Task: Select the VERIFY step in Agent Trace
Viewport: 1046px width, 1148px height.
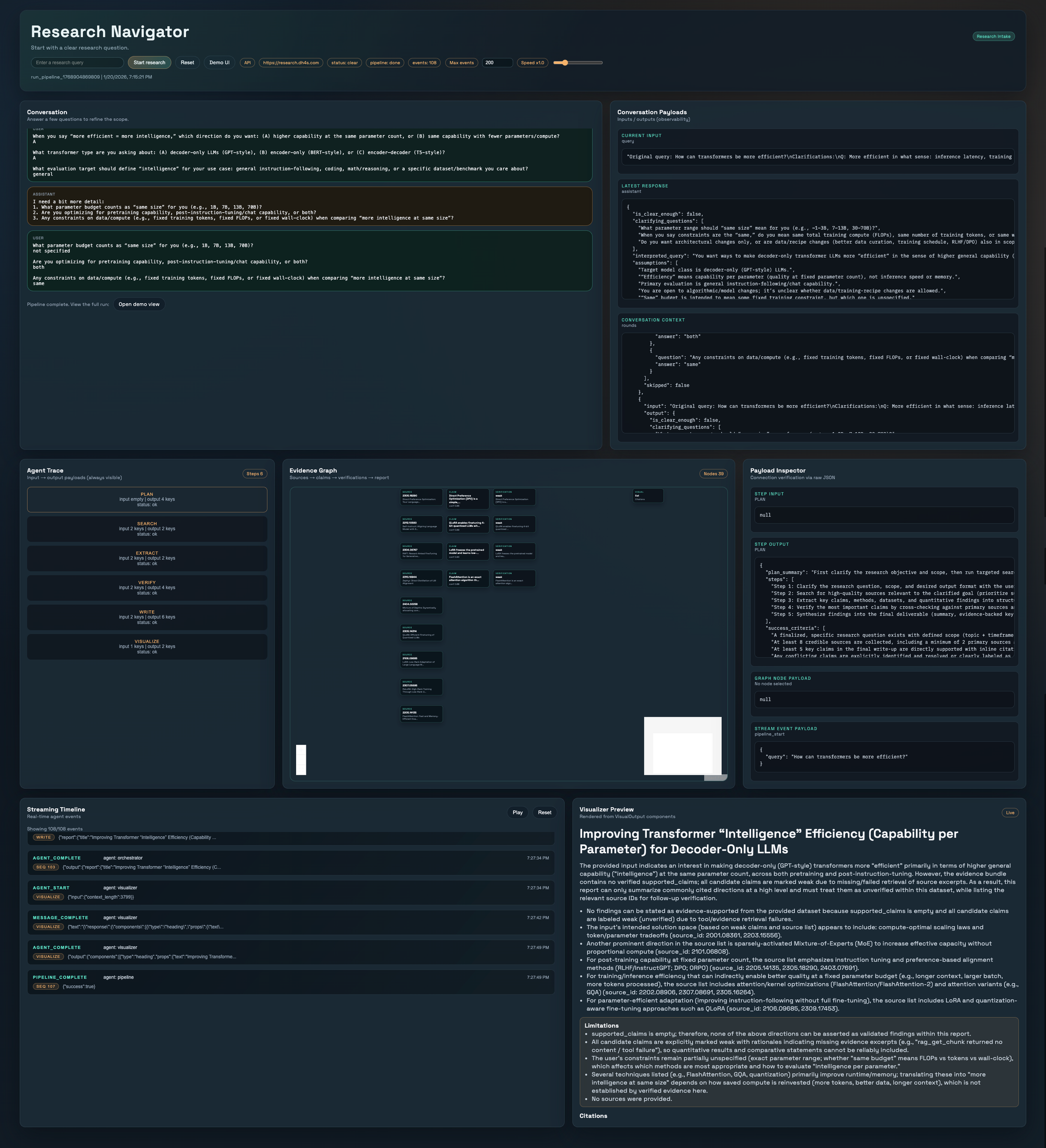Action: [147, 588]
